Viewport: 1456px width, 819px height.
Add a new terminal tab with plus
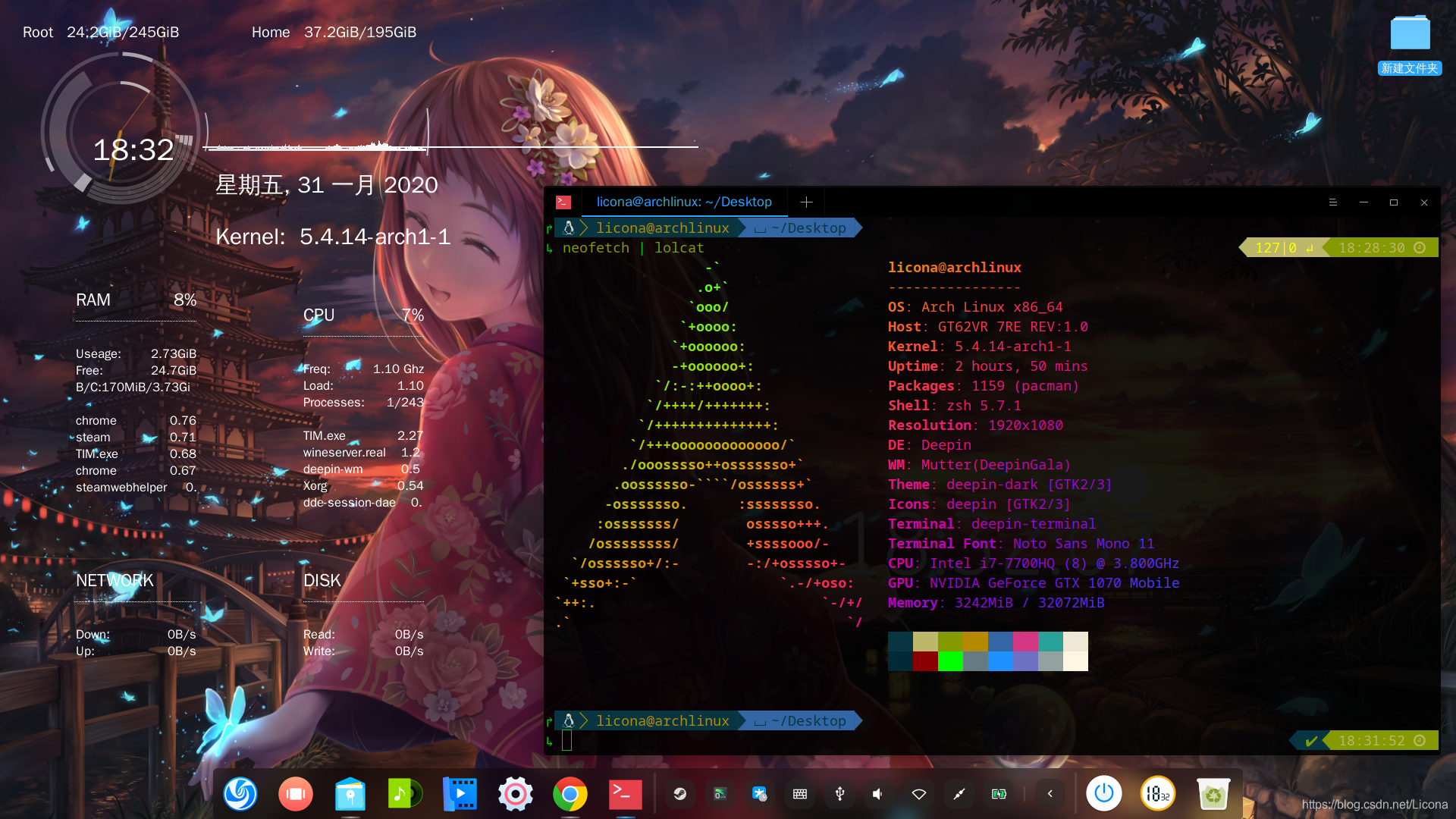pyautogui.click(x=806, y=202)
